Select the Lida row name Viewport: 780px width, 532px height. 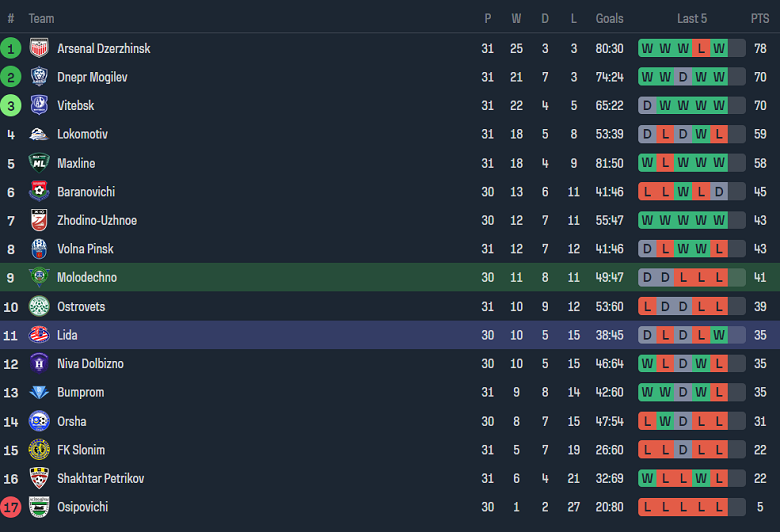pos(67,335)
